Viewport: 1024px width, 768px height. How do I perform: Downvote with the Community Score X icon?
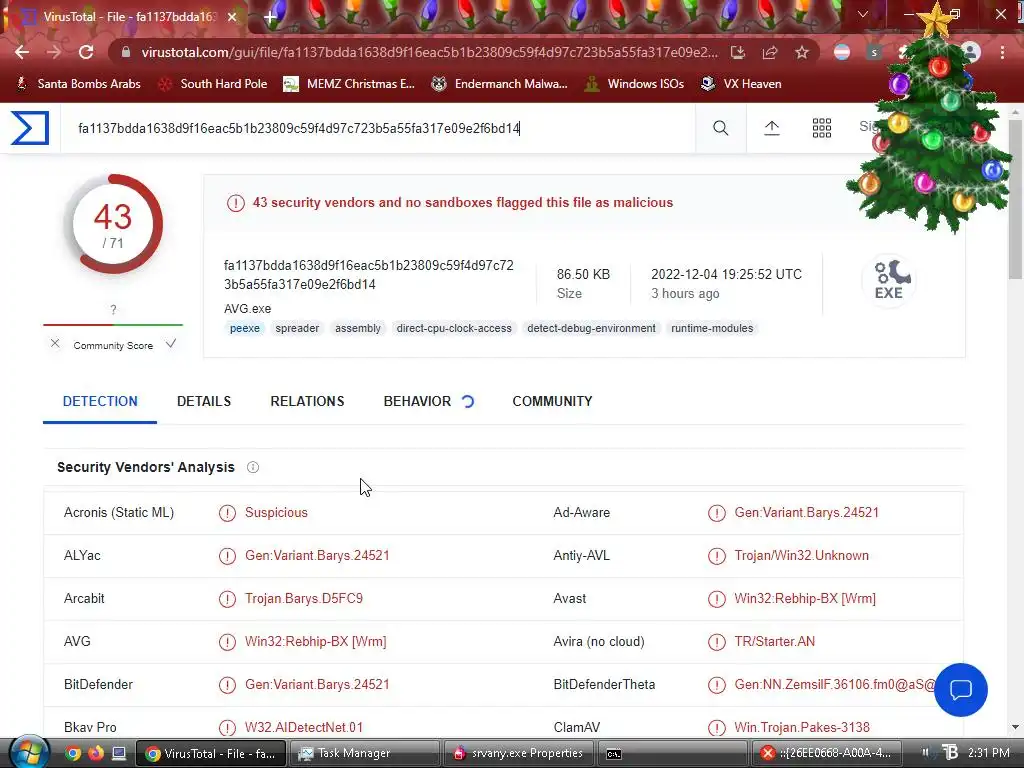55,344
